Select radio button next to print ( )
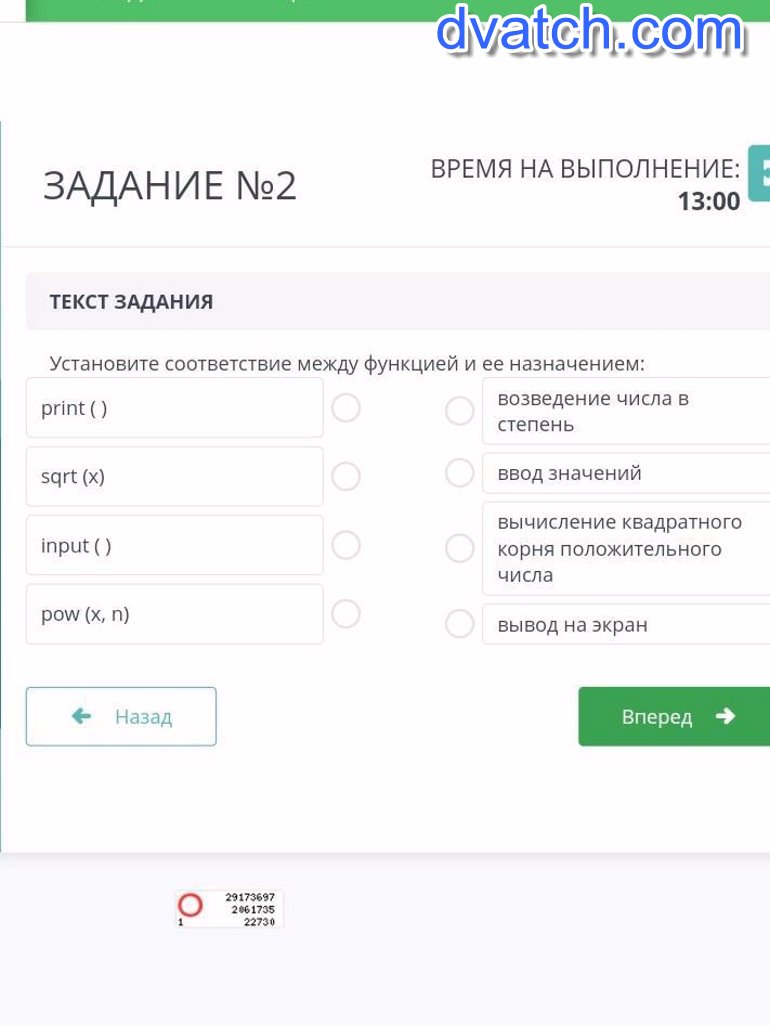The height and width of the screenshot is (1026, 770). point(346,408)
